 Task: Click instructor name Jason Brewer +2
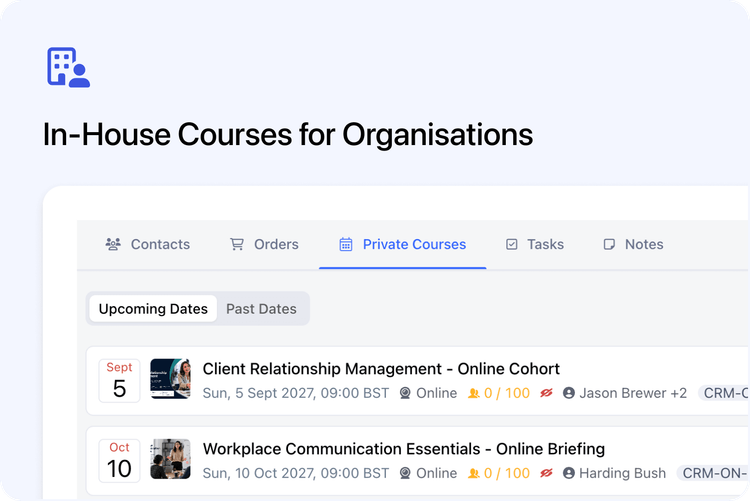633,393
